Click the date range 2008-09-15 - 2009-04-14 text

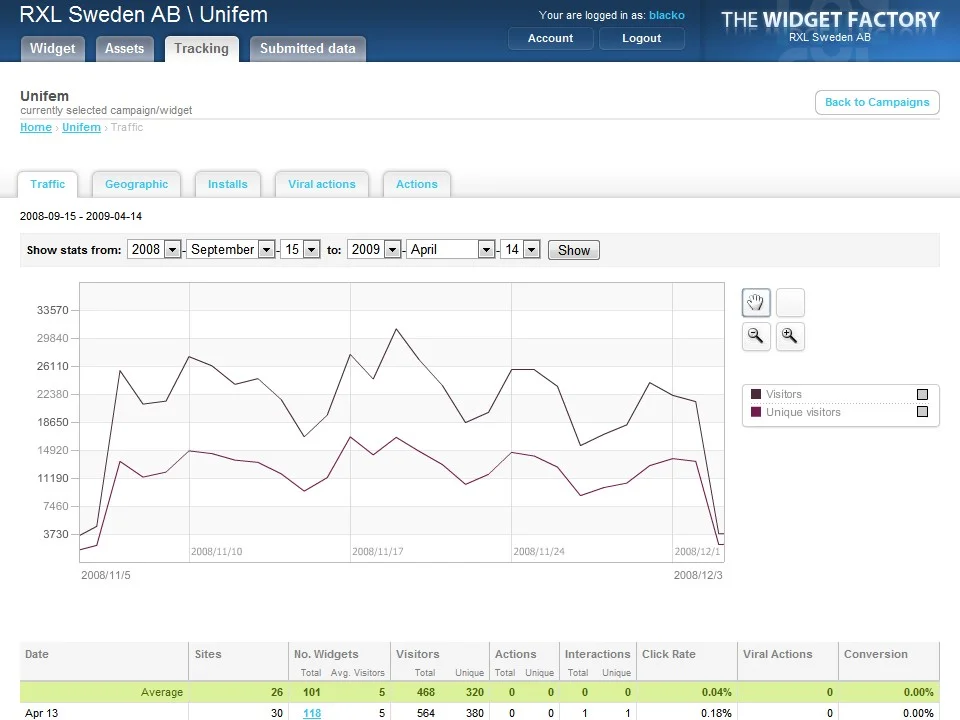(x=81, y=216)
